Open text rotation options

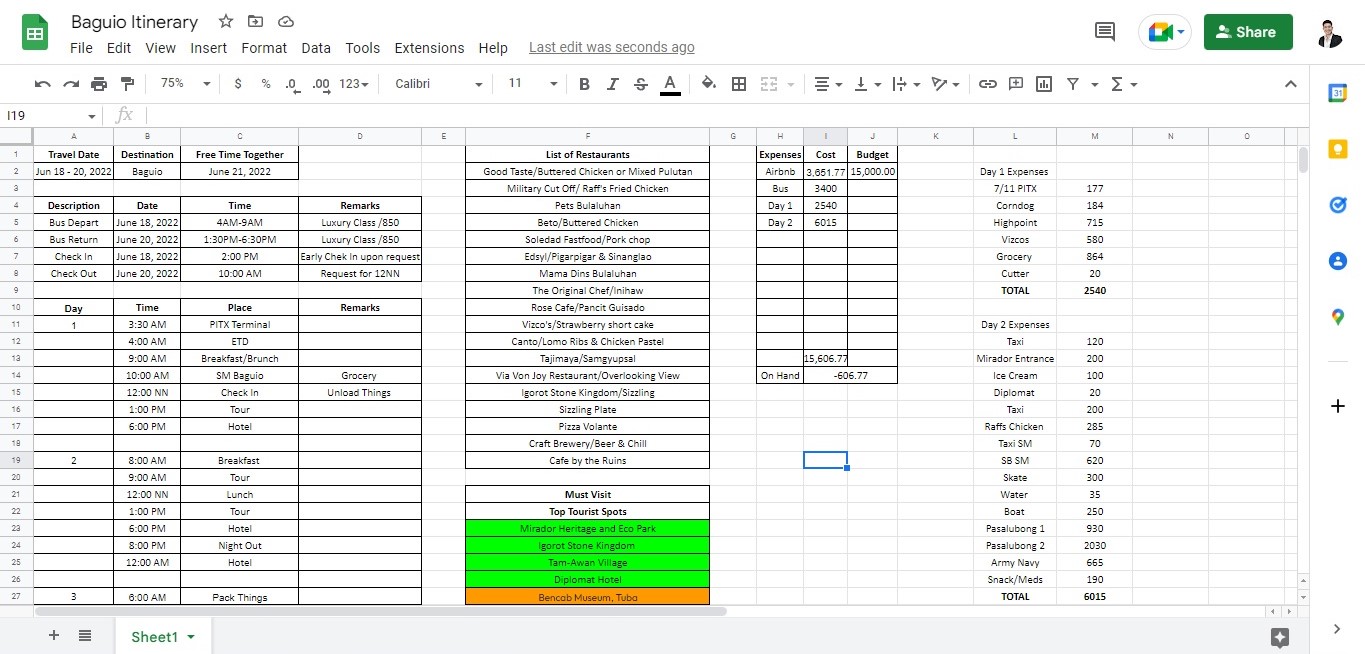point(945,84)
